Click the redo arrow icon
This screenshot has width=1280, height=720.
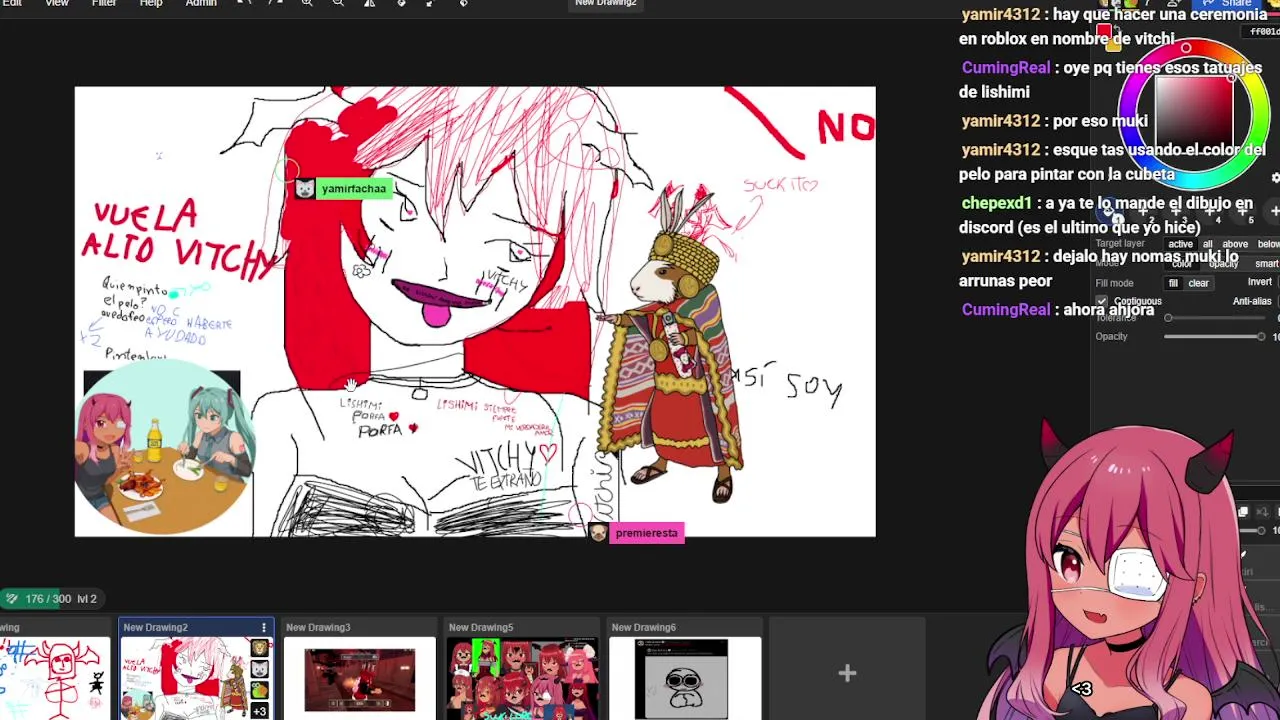(275, 3)
